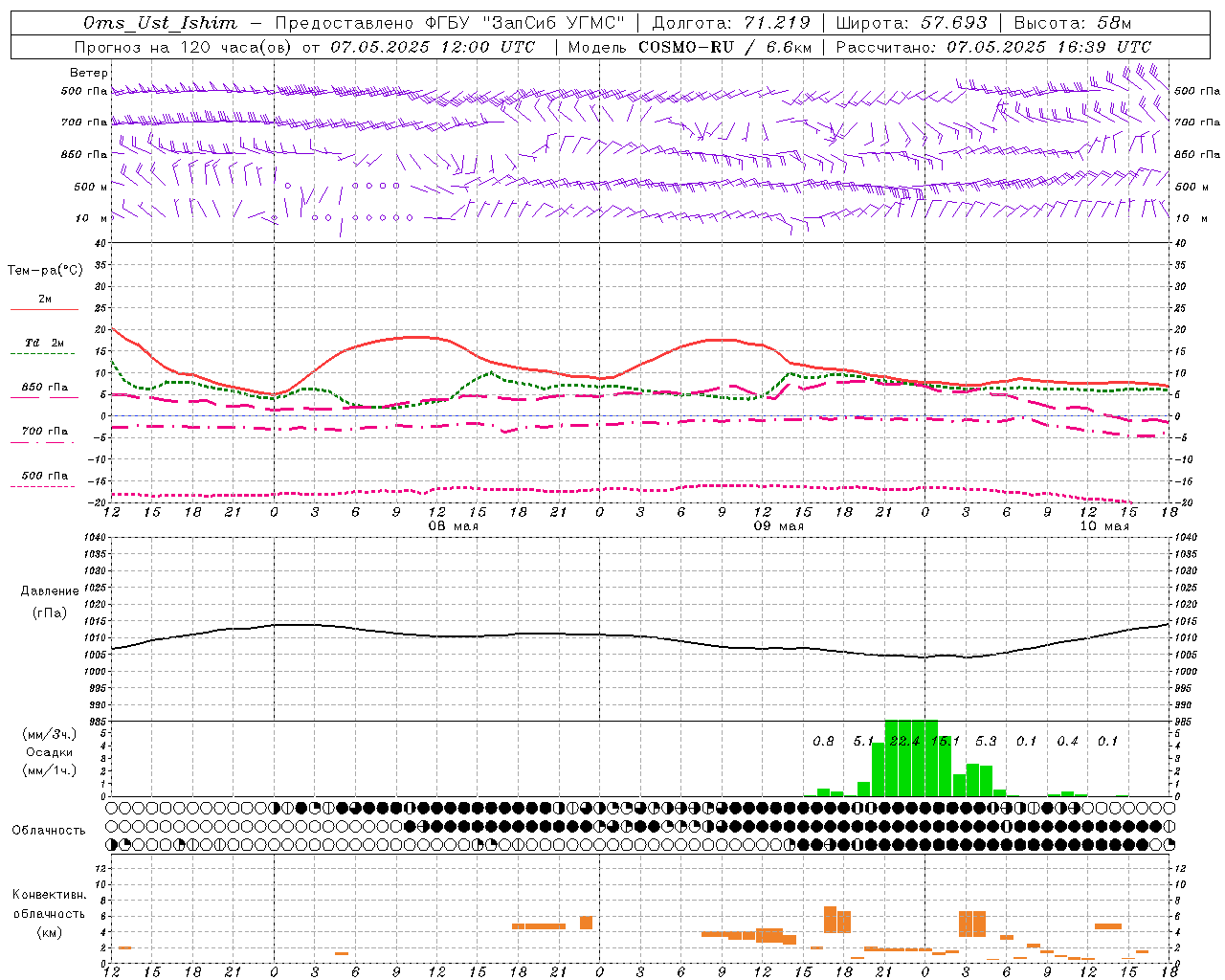Click the 700 гПа temperature legend entry
Screen dimensions: 1225x980
(x=45, y=432)
